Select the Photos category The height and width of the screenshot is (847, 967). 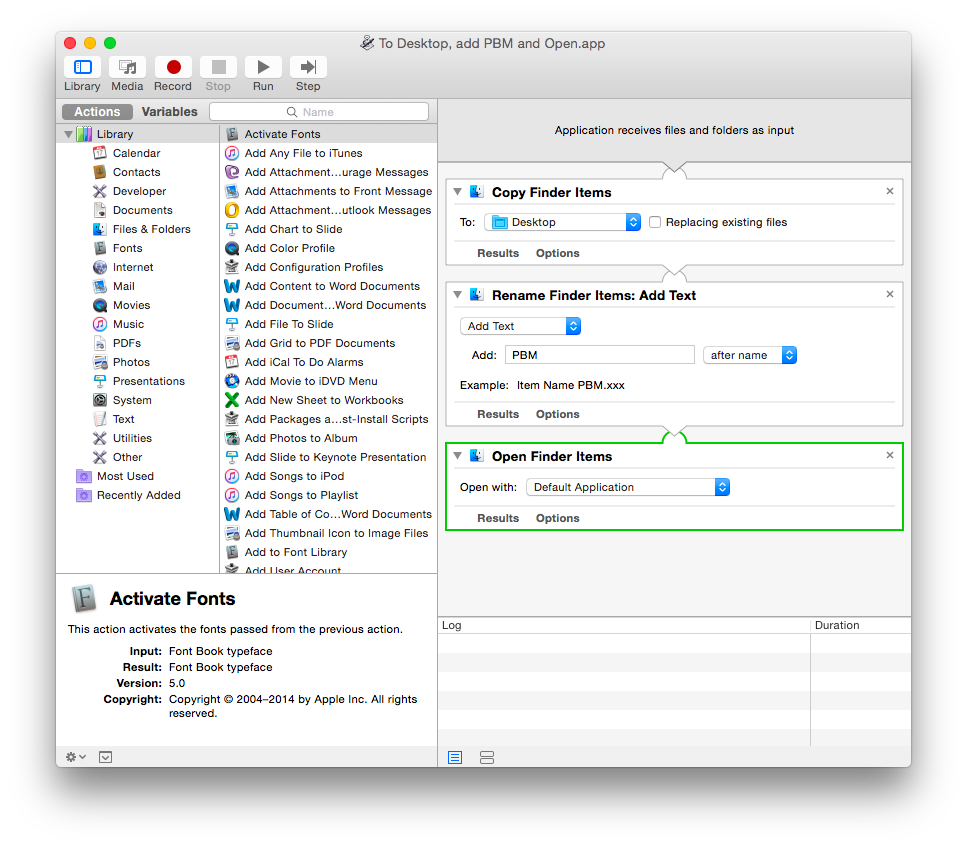point(131,362)
